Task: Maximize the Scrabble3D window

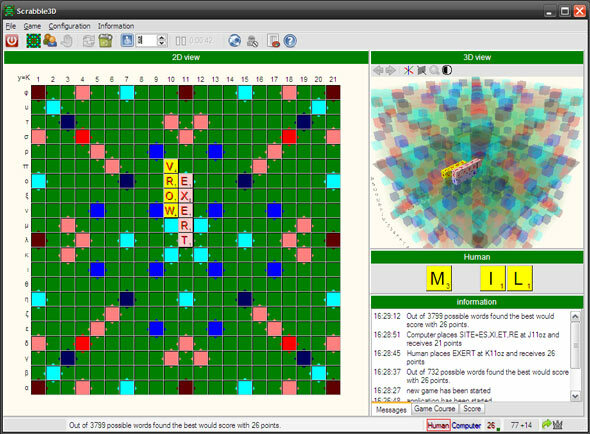Action: 565,11
